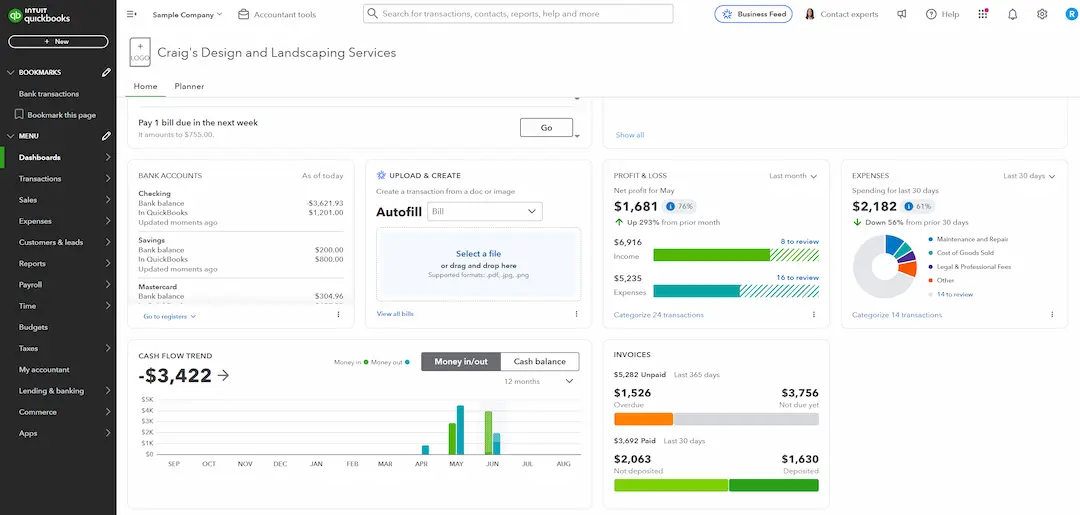Collapse the MENU section

(x=10, y=136)
